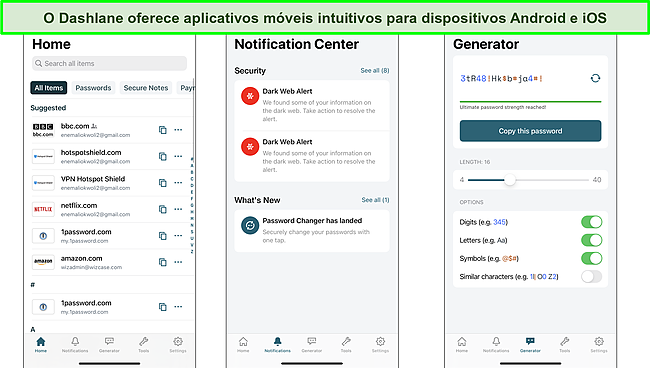Open Notifications in Home screen nav bar

[75, 345]
